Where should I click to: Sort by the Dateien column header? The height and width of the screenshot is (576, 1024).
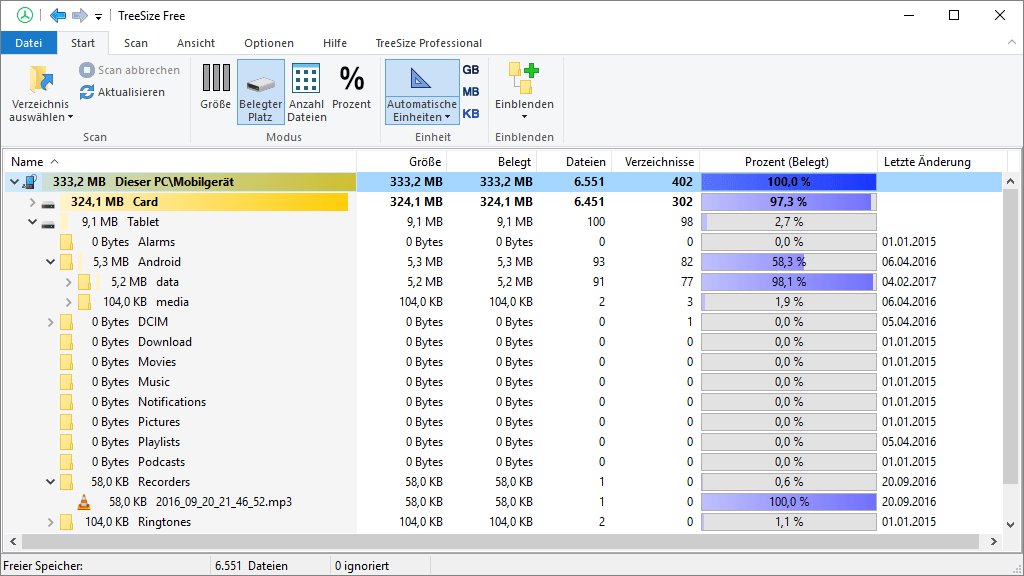[573, 161]
